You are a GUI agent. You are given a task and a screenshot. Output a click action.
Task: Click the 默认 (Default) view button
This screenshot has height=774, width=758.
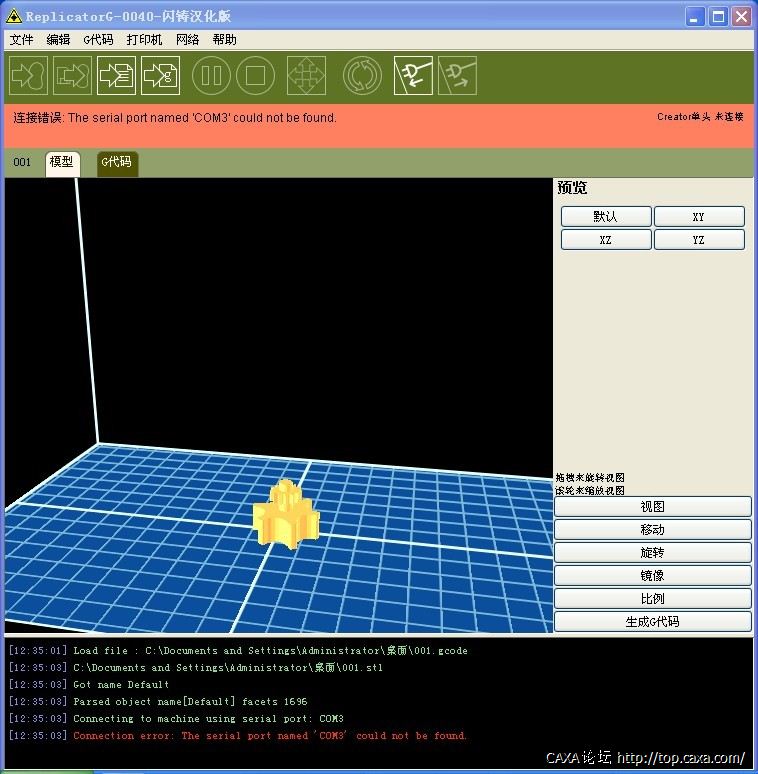pyautogui.click(x=606, y=217)
